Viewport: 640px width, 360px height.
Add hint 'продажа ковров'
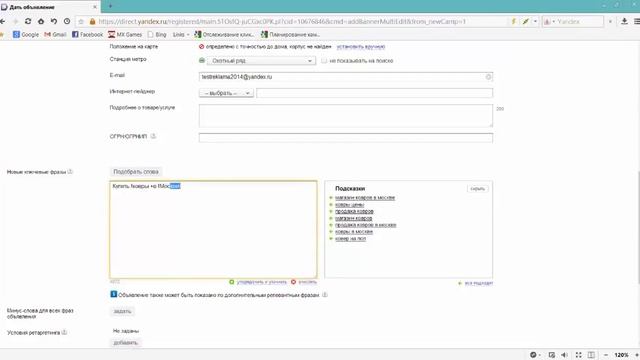354,211
